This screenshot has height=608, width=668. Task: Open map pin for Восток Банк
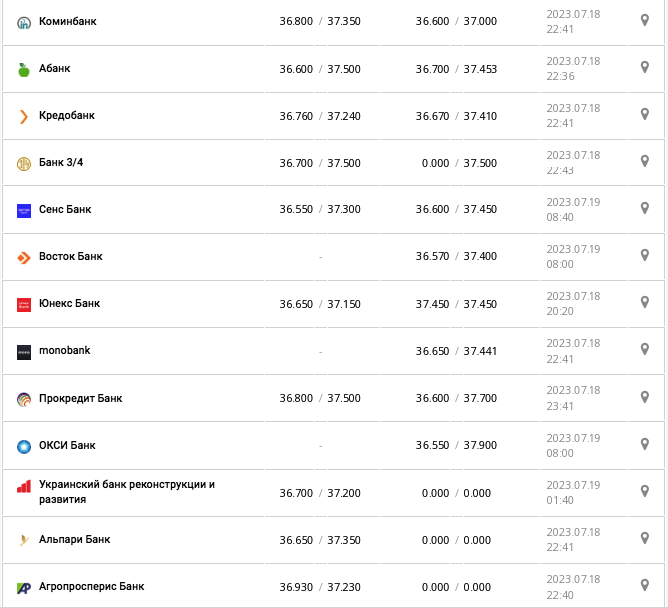pos(645,256)
